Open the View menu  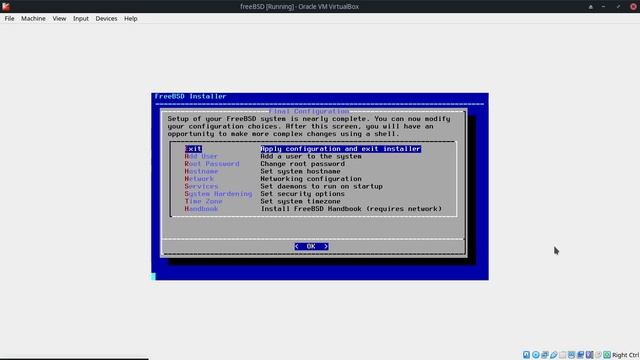[59, 18]
